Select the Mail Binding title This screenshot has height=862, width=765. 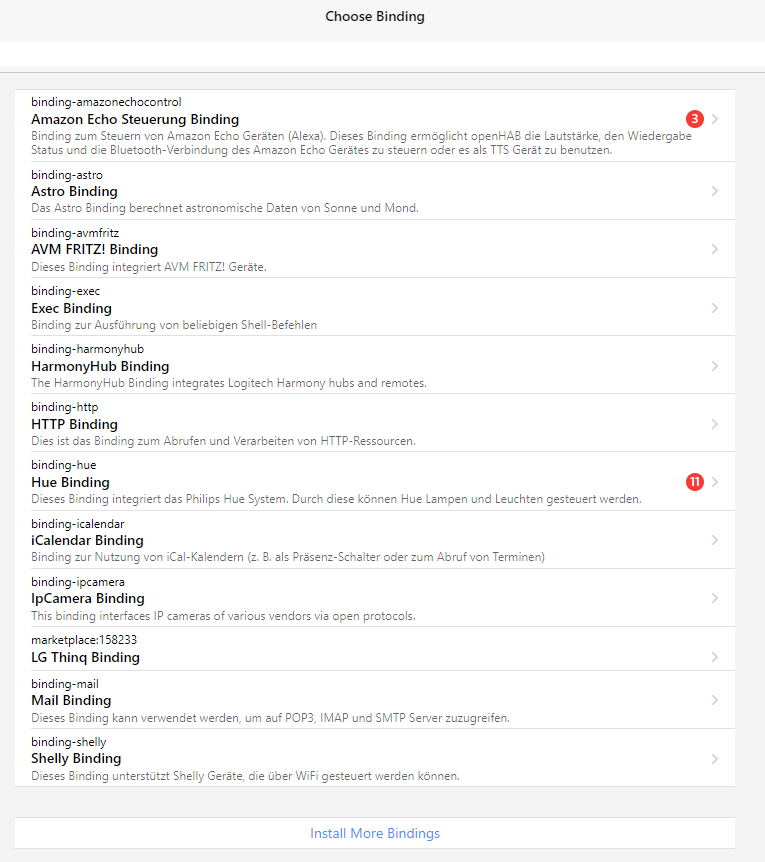click(x=71, y=700)
